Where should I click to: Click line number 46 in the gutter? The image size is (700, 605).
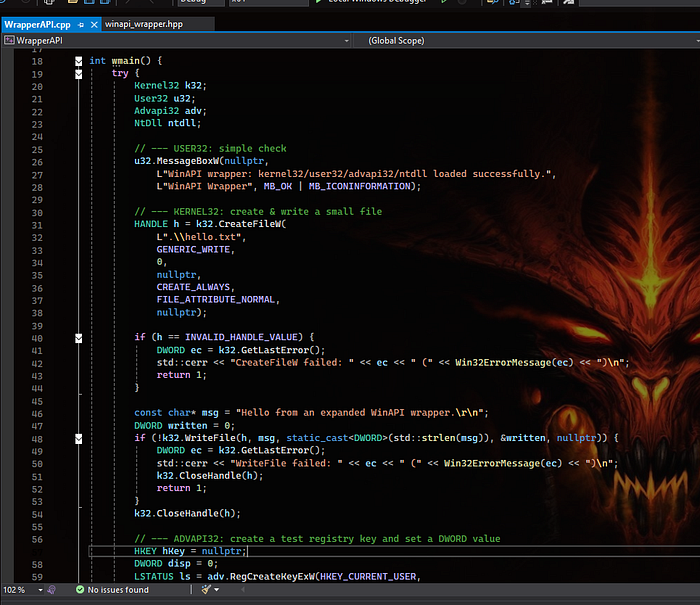click(x=37, y=413)
